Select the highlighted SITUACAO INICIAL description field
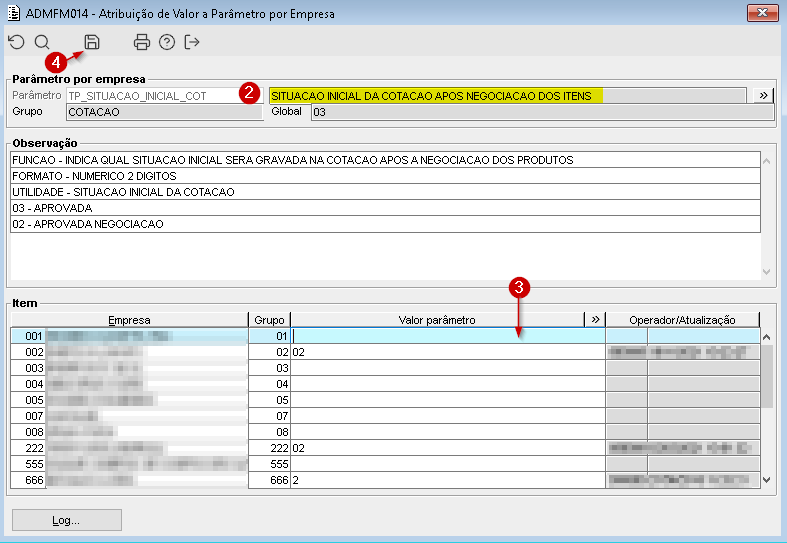The width and height of the screenshot is (787, 543). click(x=507, y=95)
